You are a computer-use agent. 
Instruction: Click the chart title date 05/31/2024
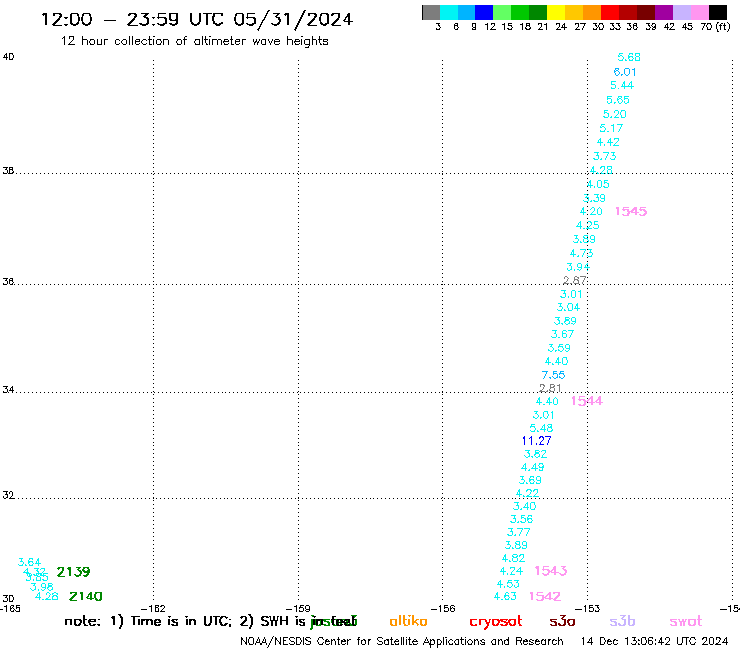(293, 20)
